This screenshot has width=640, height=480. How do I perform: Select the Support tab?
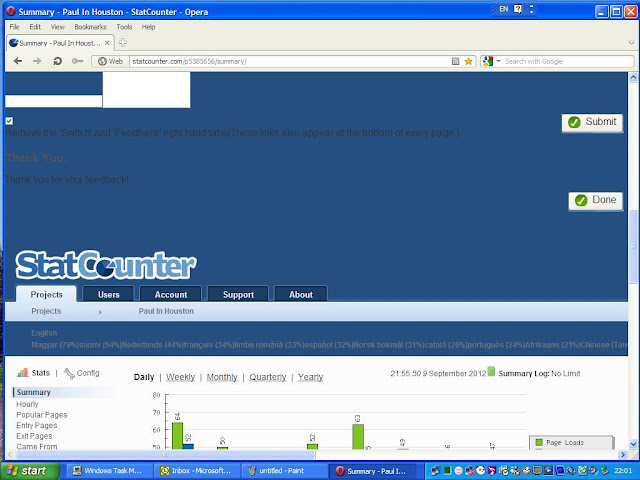click(x=238, y=294)
